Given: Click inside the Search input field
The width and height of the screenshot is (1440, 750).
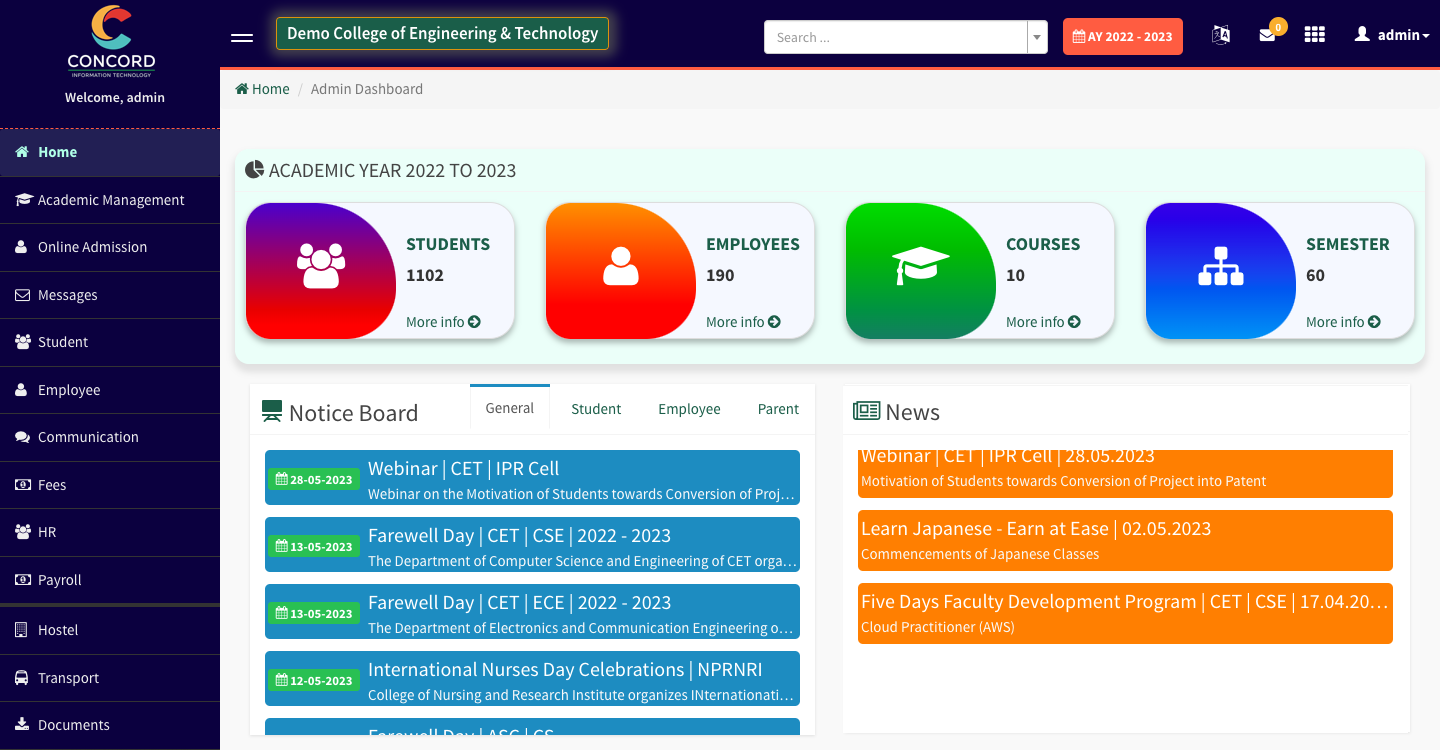Looking at the screenshot, I should 895,37.
